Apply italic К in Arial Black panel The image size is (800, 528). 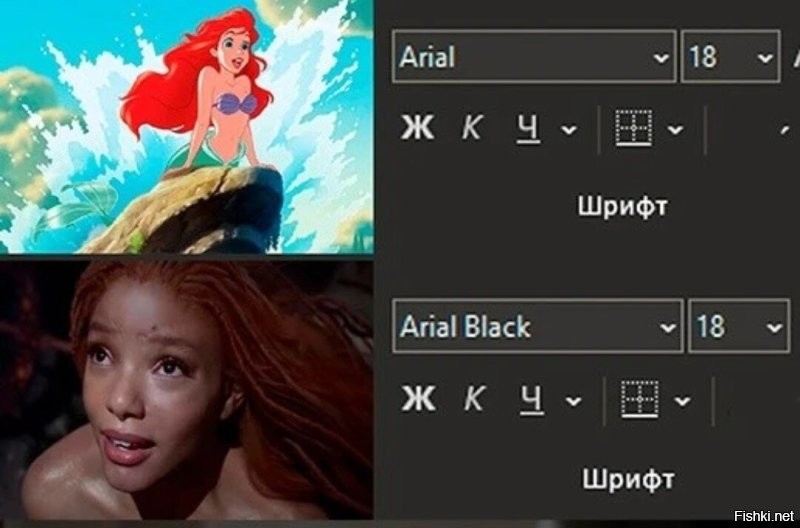click(473, 397)
